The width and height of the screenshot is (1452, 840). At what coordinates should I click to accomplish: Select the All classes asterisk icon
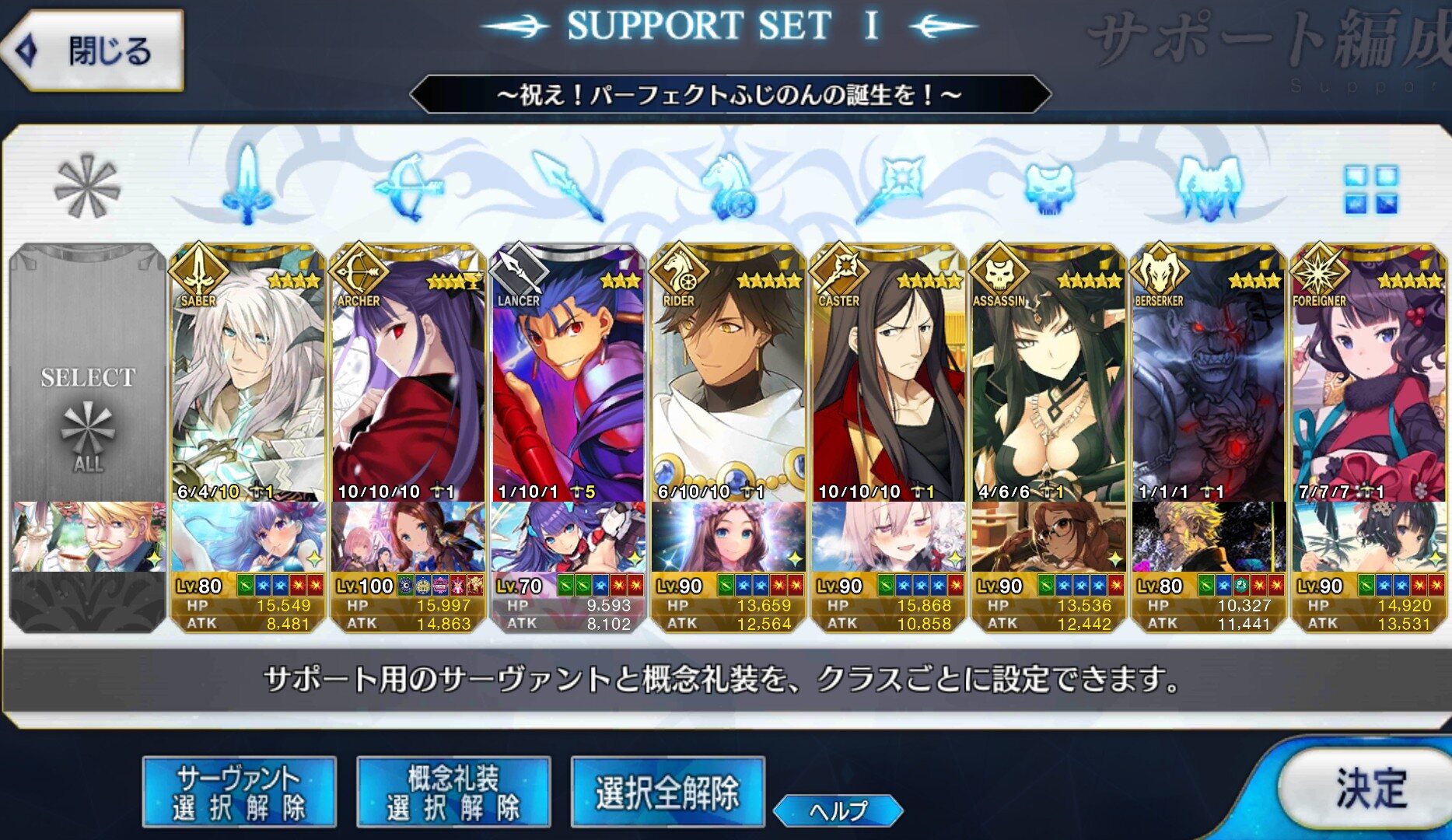pyautogui.click(x=87, y=186)
